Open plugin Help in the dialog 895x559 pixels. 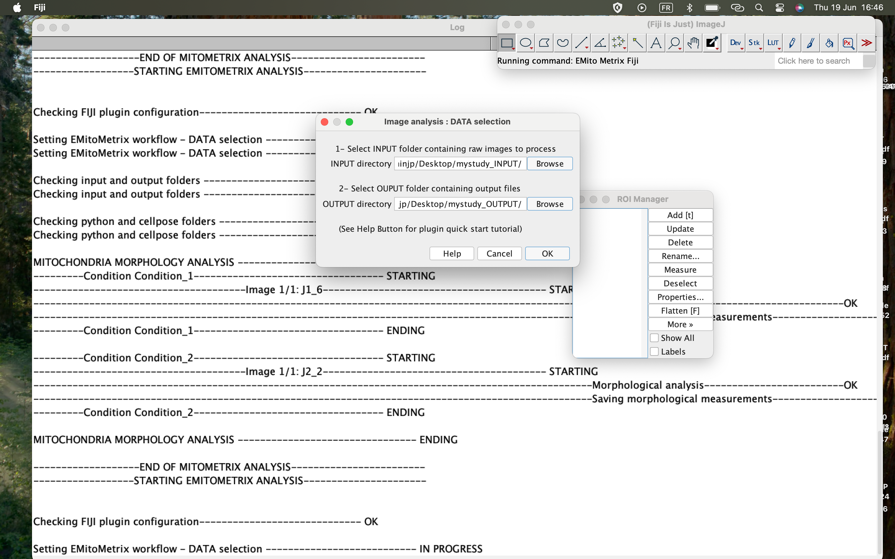[452, 254]
